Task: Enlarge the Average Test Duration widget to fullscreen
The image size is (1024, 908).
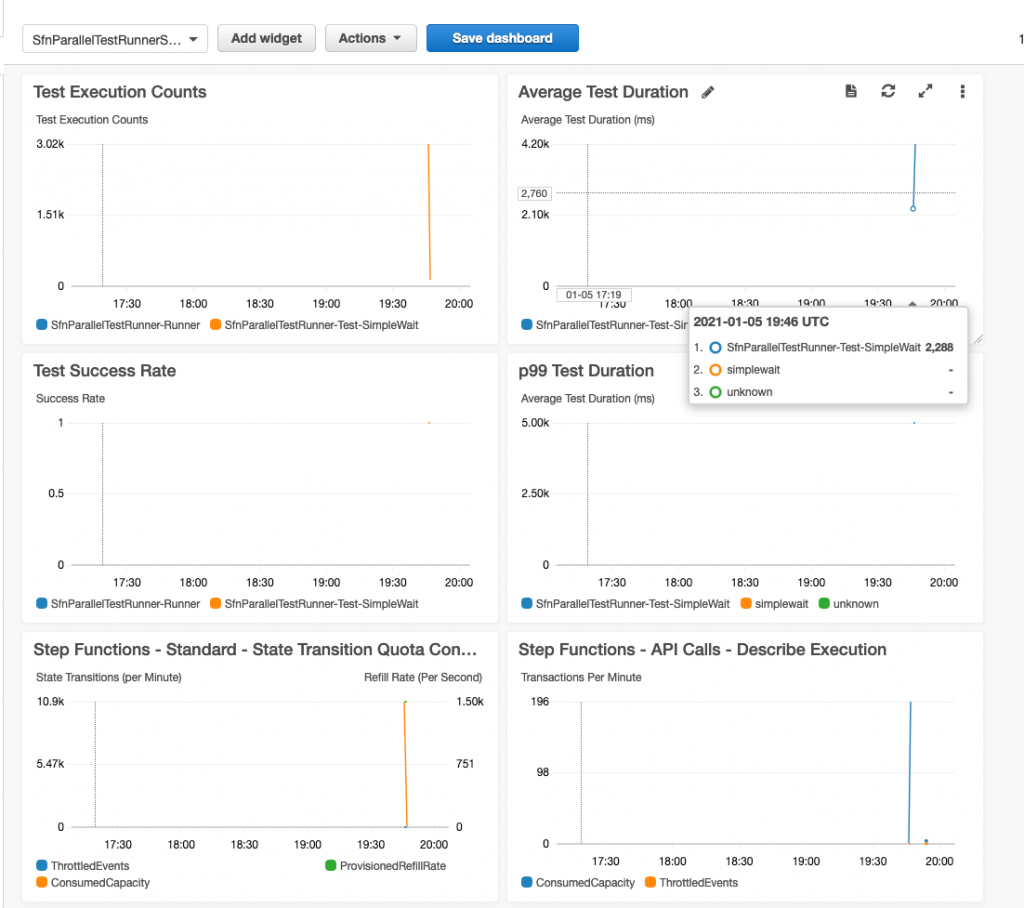Action: [x=925, y=91]
